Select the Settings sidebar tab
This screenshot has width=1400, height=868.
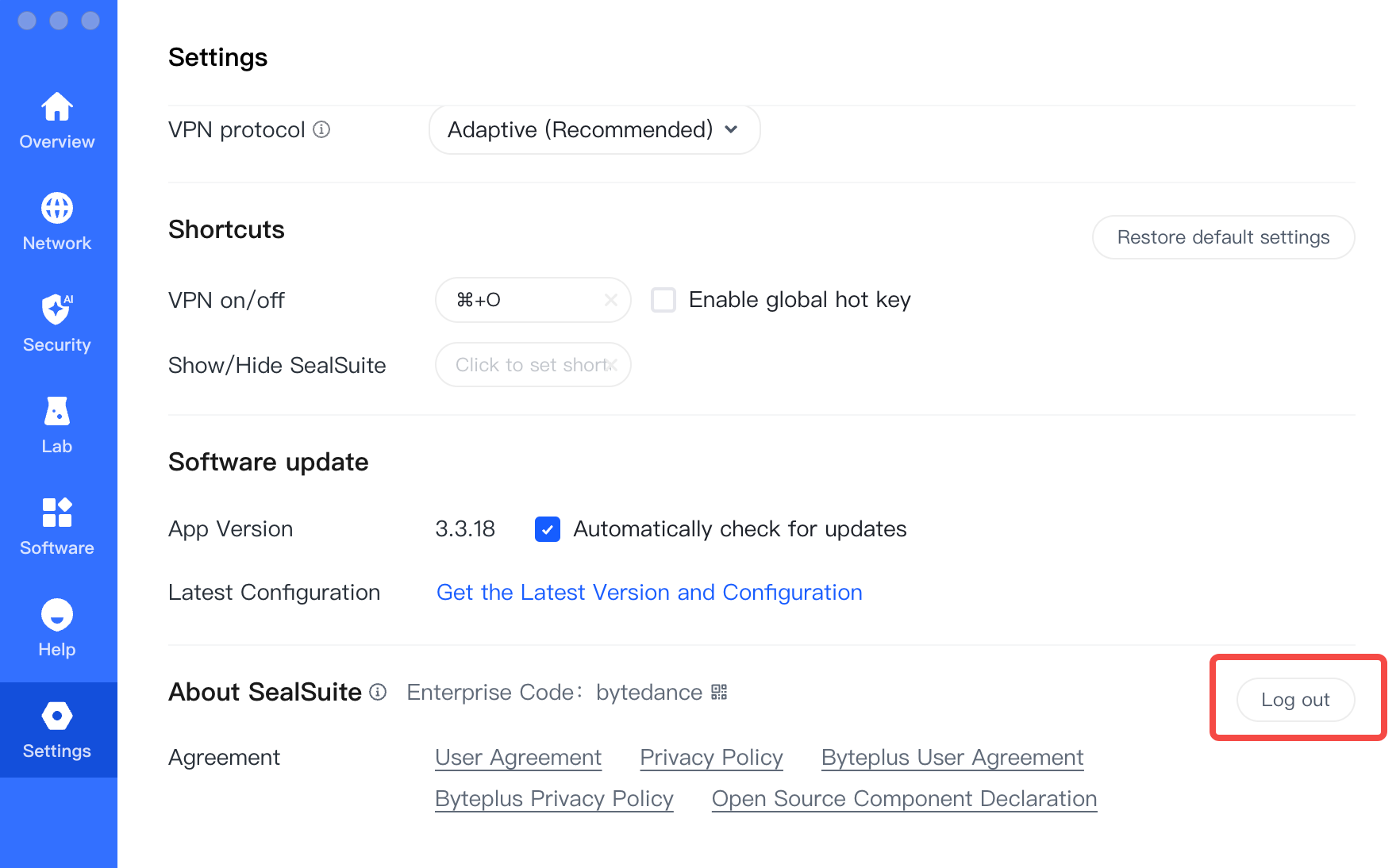(x=58, y=730)
